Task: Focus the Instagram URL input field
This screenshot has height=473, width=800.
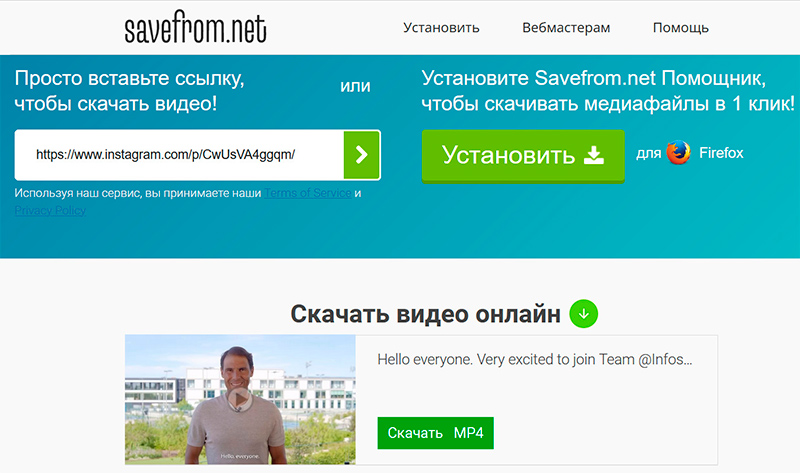Action: 180,155
